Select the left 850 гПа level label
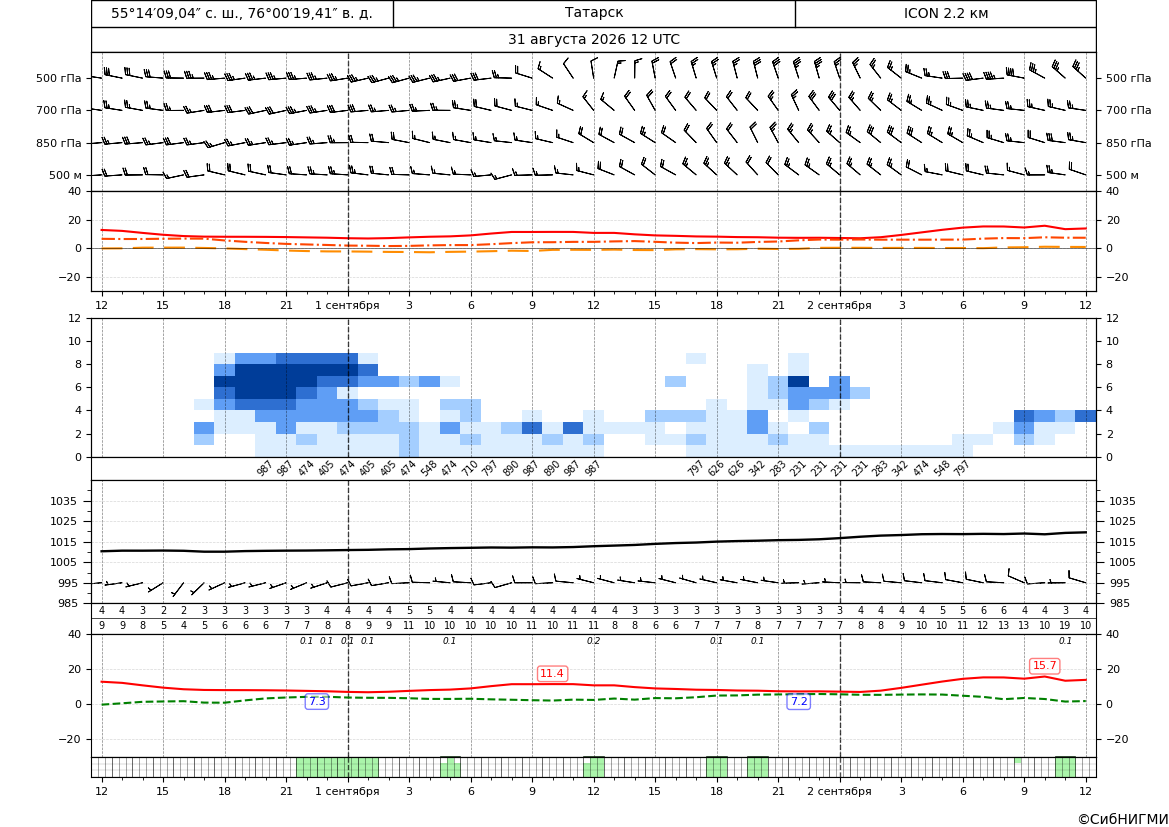 (x=58, y=143)
